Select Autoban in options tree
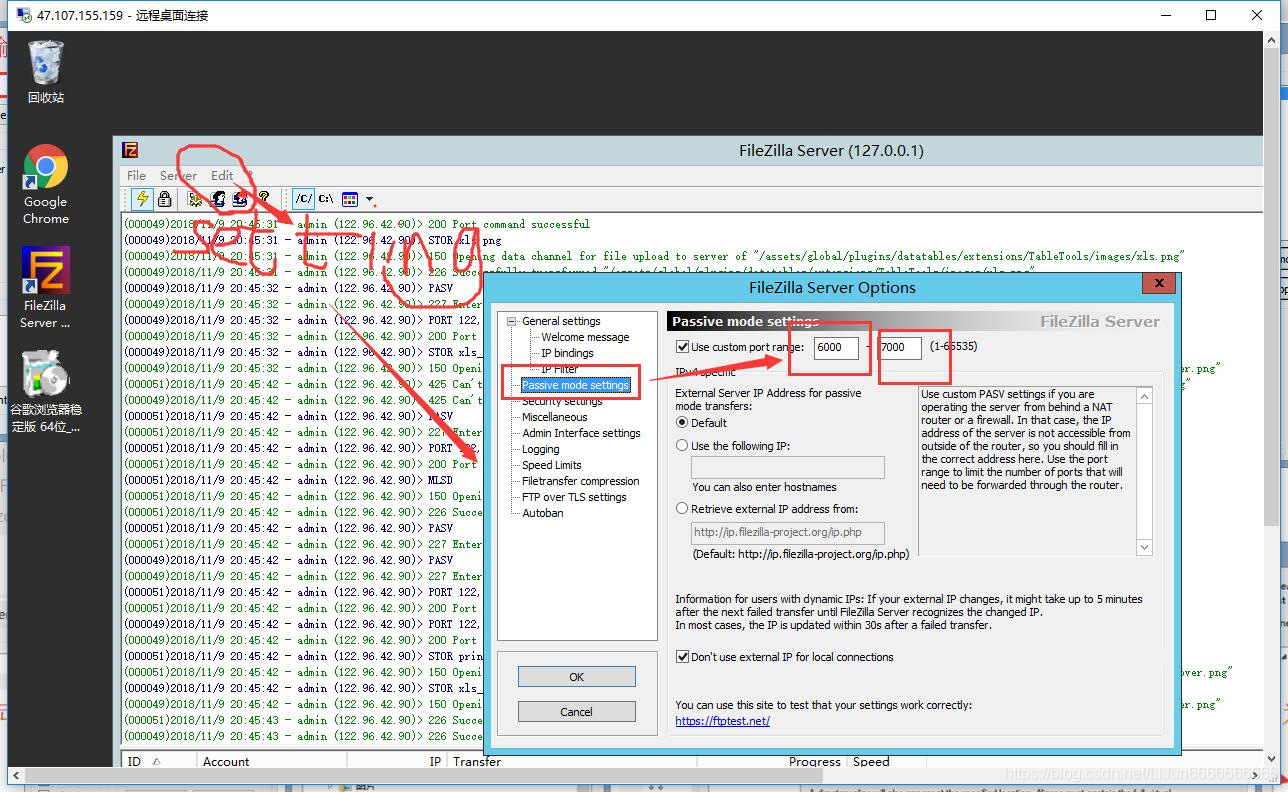This screenshot has height=792, width=1288. pos(543,513)
